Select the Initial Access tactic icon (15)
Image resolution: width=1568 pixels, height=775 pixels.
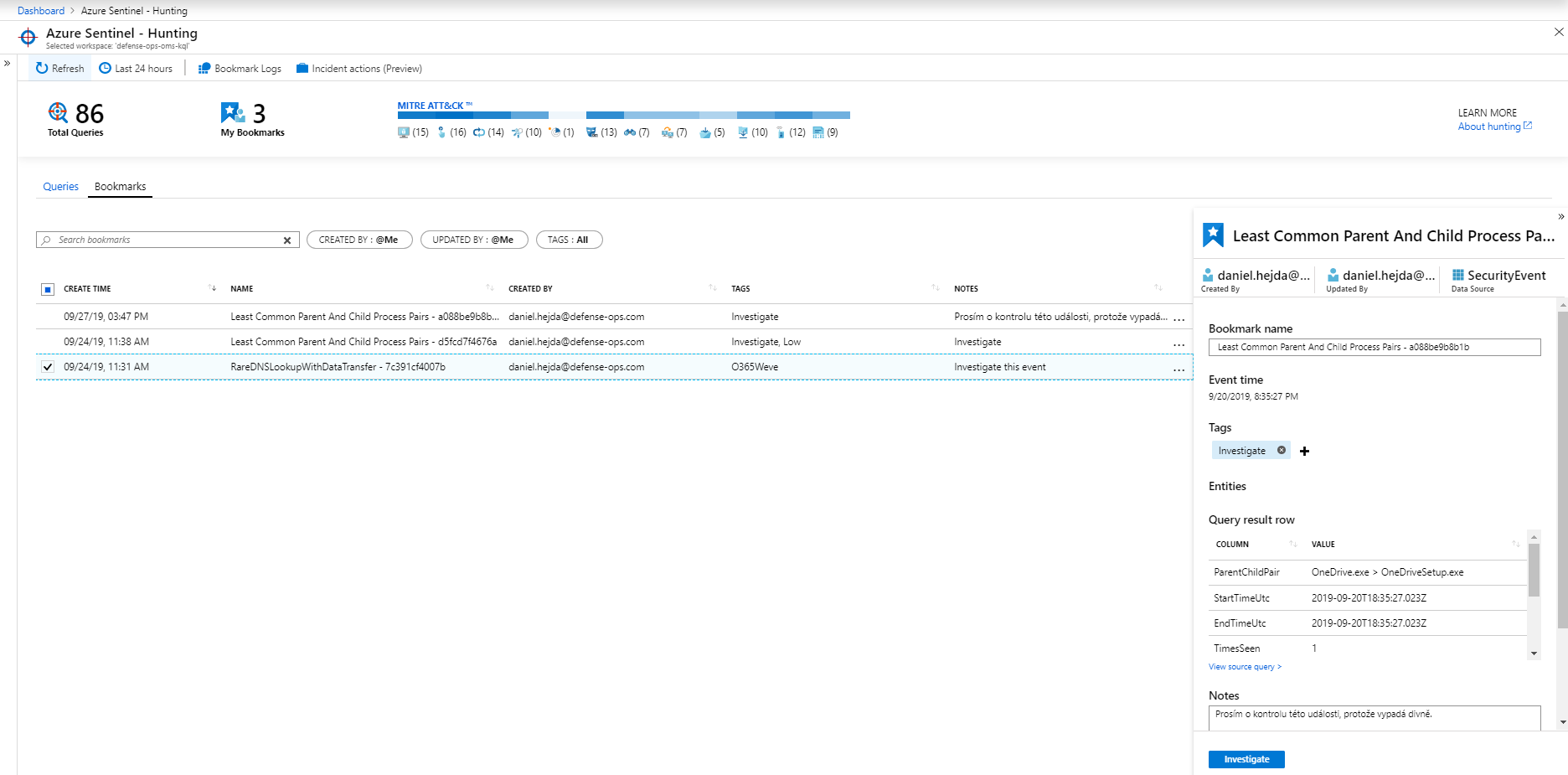(x=404, y=132)
